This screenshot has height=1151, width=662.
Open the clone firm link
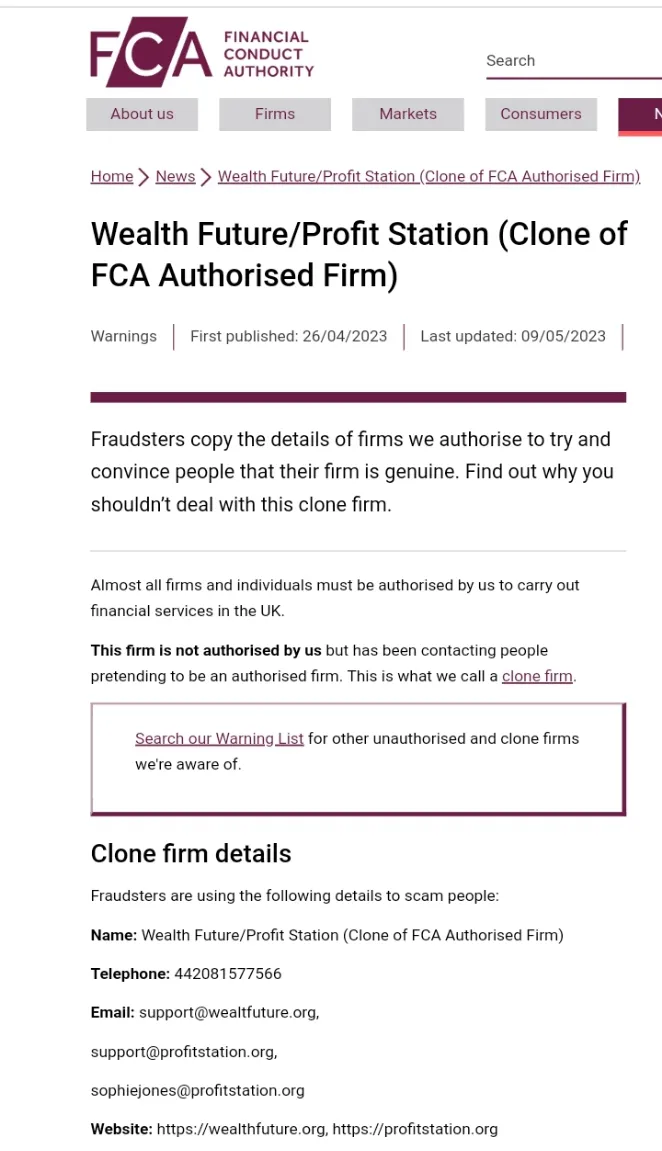pos(537,676)
